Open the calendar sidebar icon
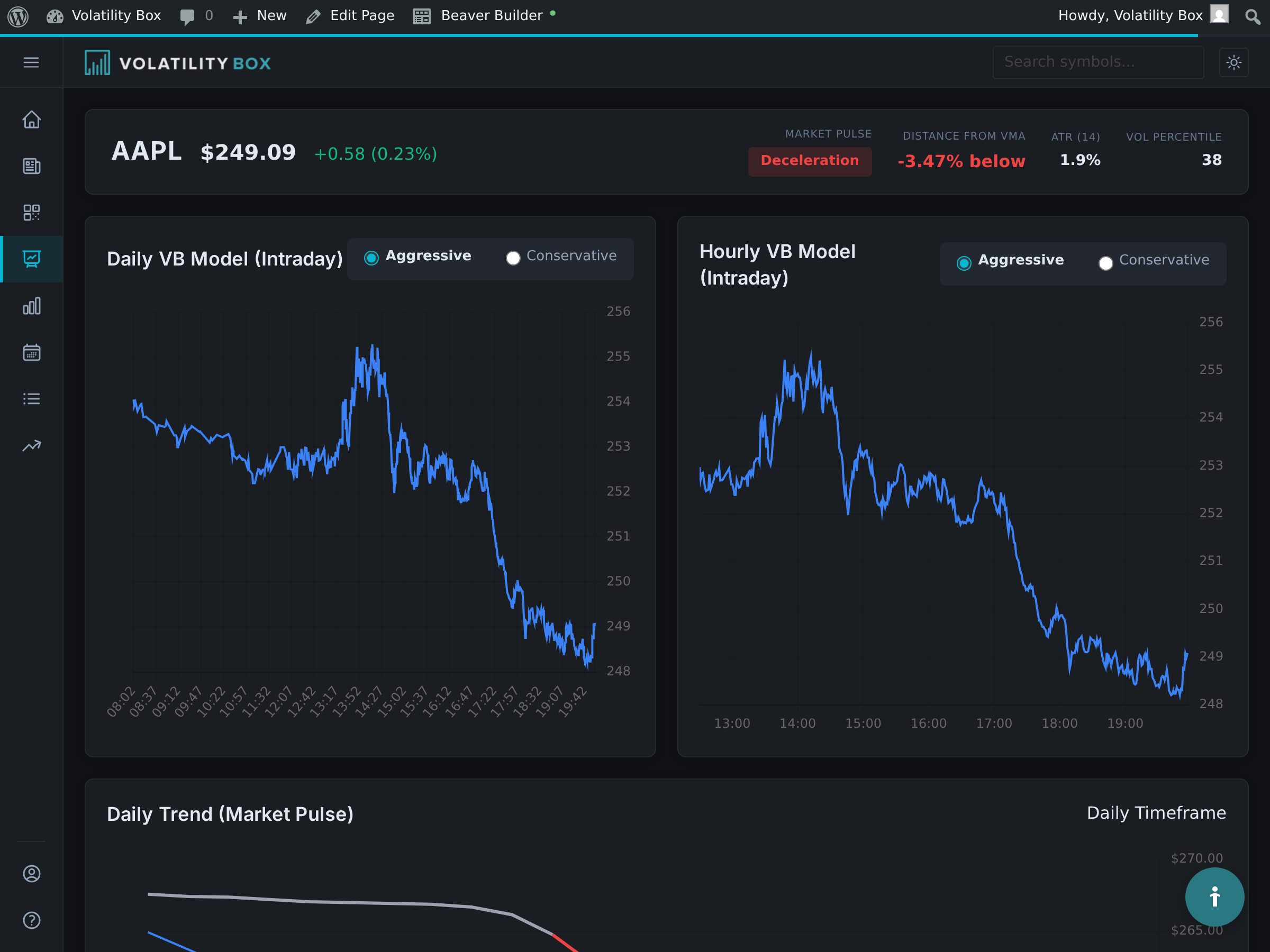The height and width of the screenshot is (952, 1270). click(x=32, y=352)
